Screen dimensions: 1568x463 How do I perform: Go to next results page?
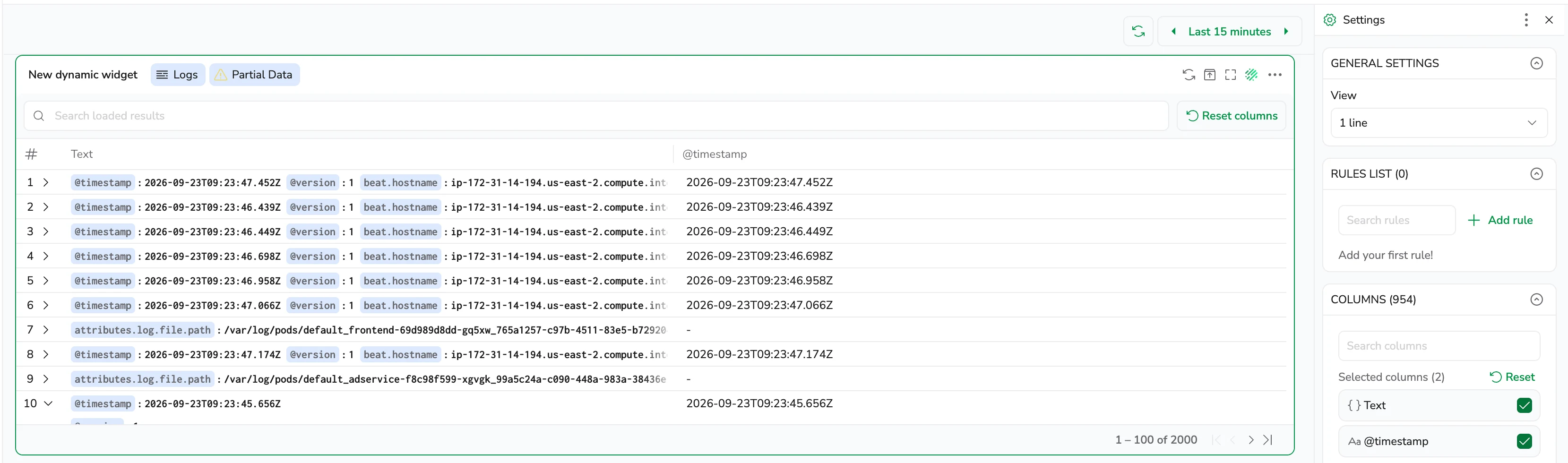(1250, 440)
